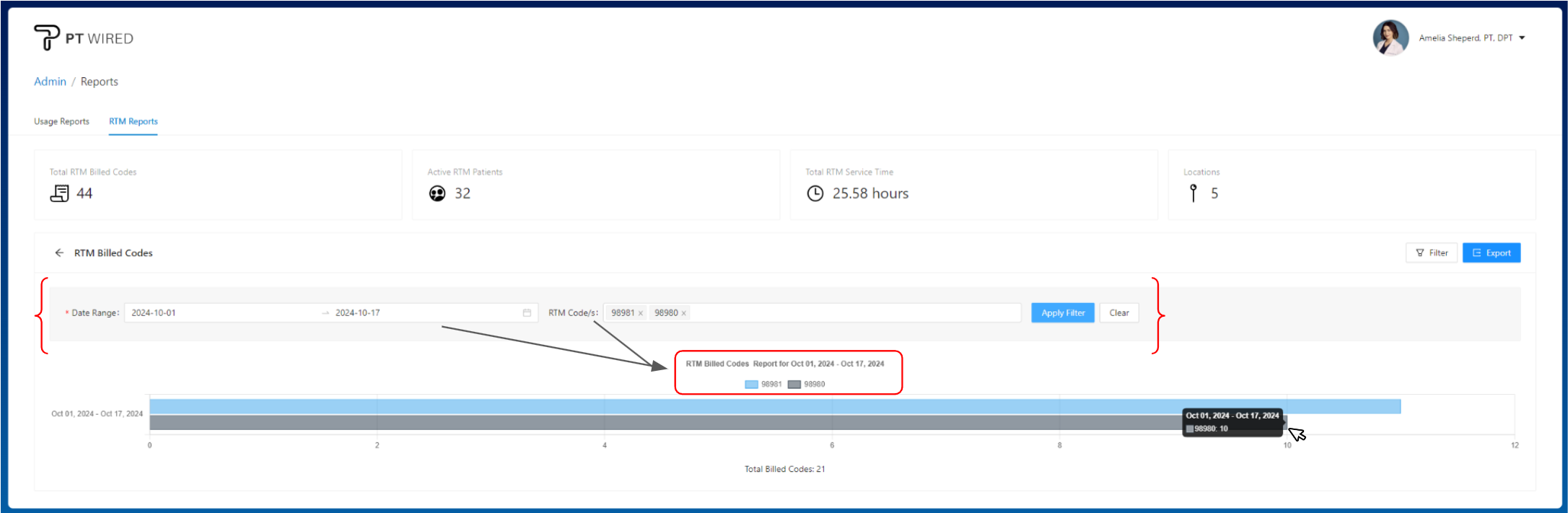
Task: Switch to the Usage Reports tab
Action: 61,121
